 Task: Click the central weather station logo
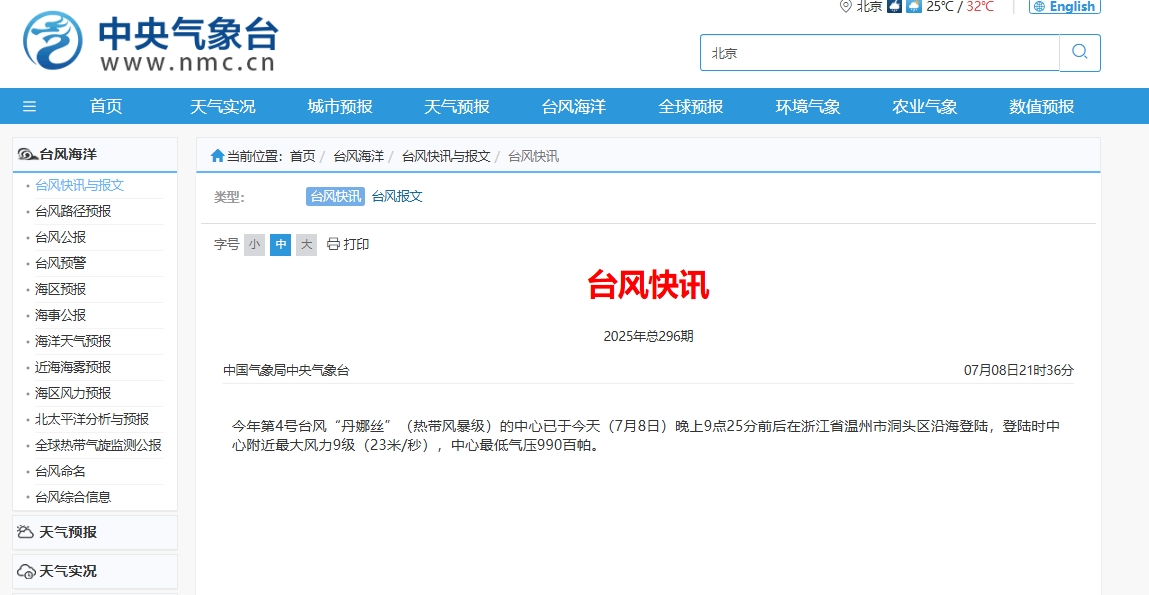[53, 41]
